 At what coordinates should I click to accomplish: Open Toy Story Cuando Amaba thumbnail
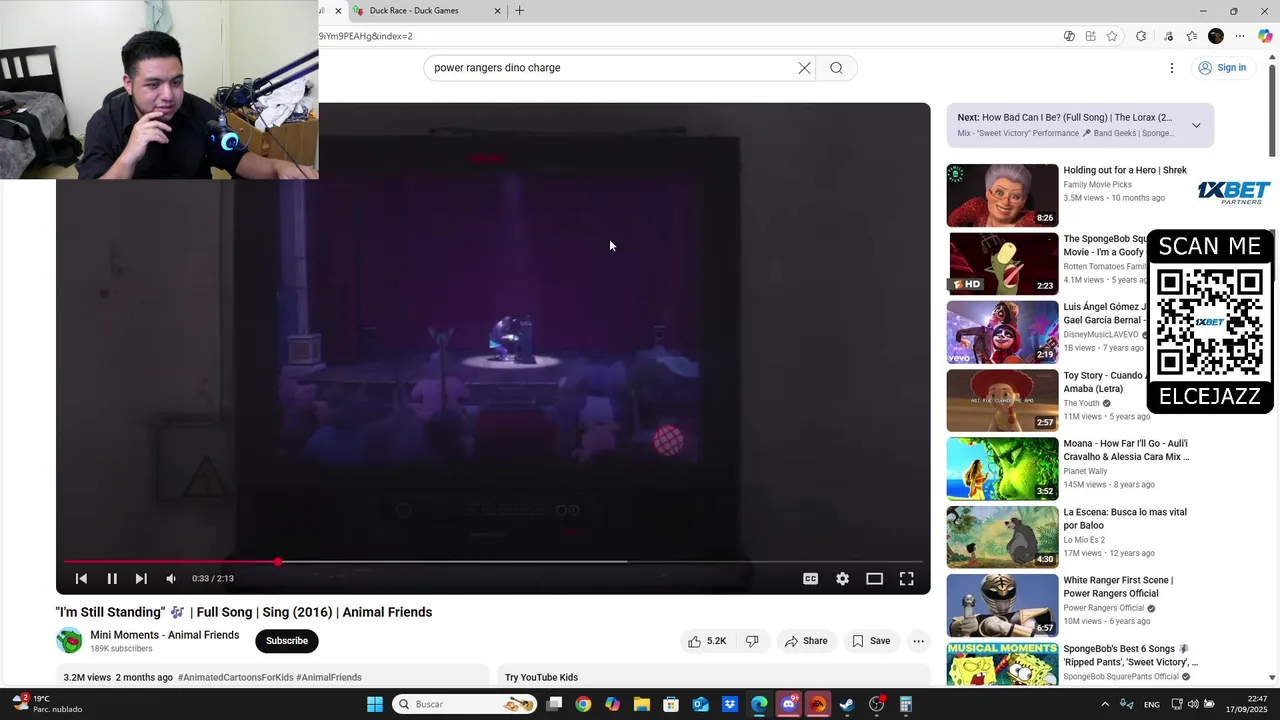pos(1002,400)
